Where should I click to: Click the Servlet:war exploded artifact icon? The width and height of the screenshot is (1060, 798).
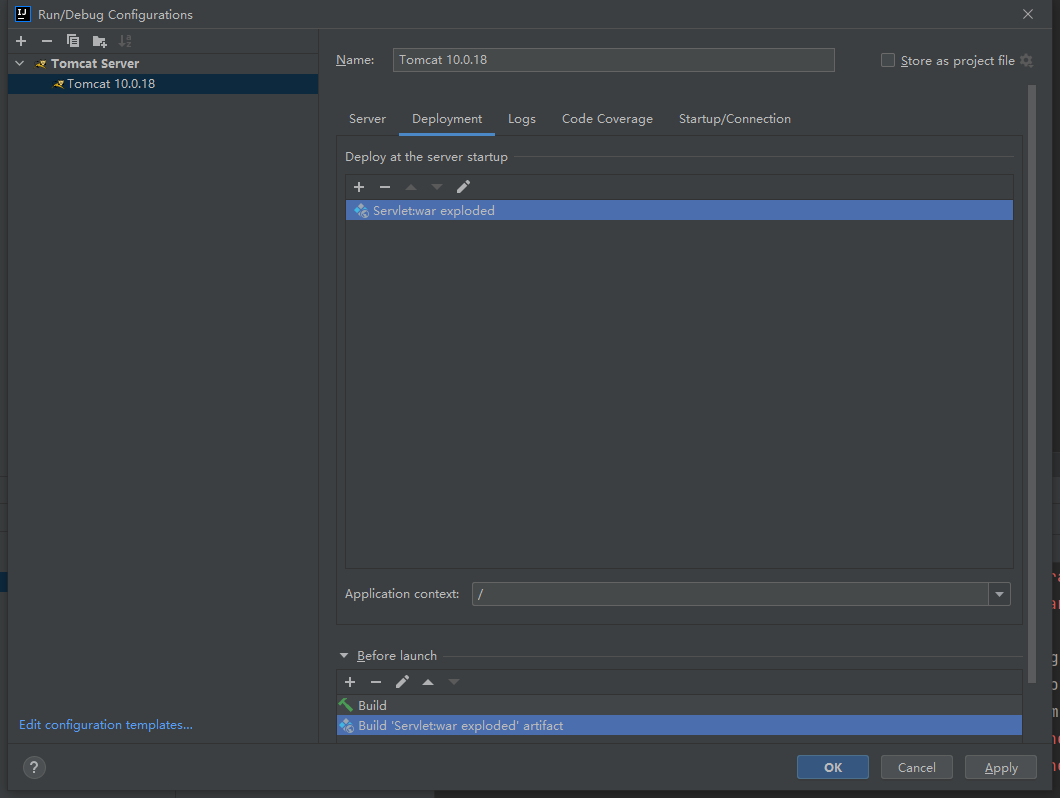(x=362, y=211)
